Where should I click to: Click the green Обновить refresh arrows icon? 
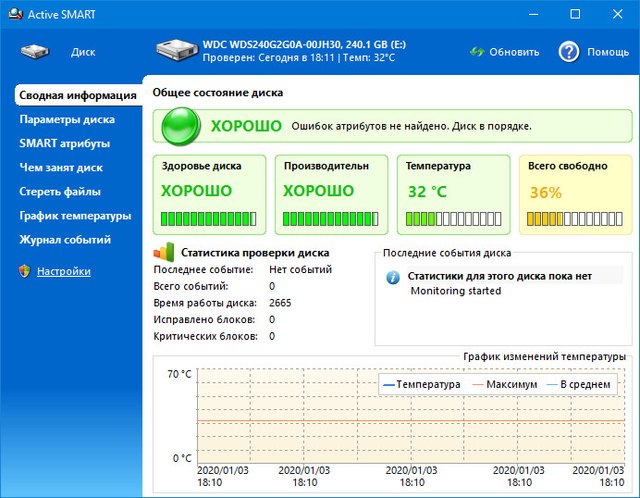tap(478, 52)
